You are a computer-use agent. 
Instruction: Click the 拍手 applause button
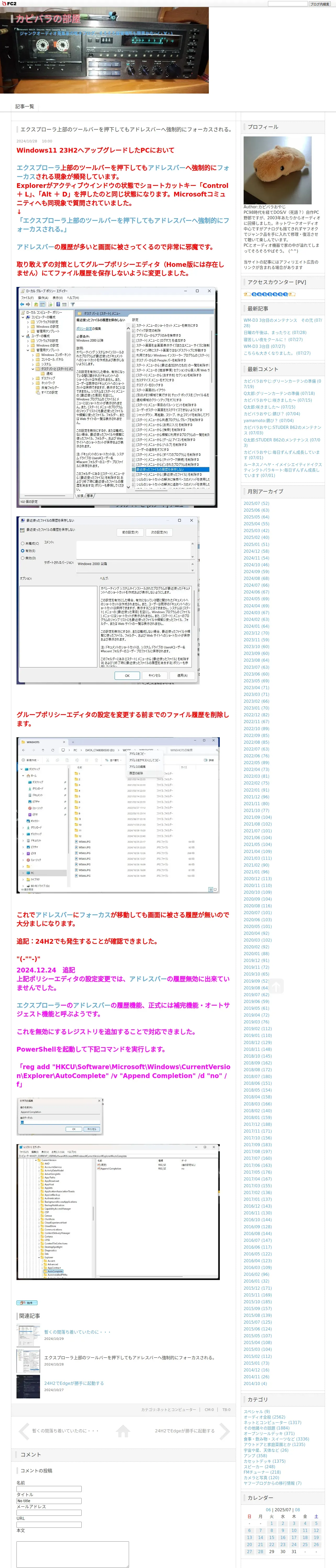(27, 1302)
